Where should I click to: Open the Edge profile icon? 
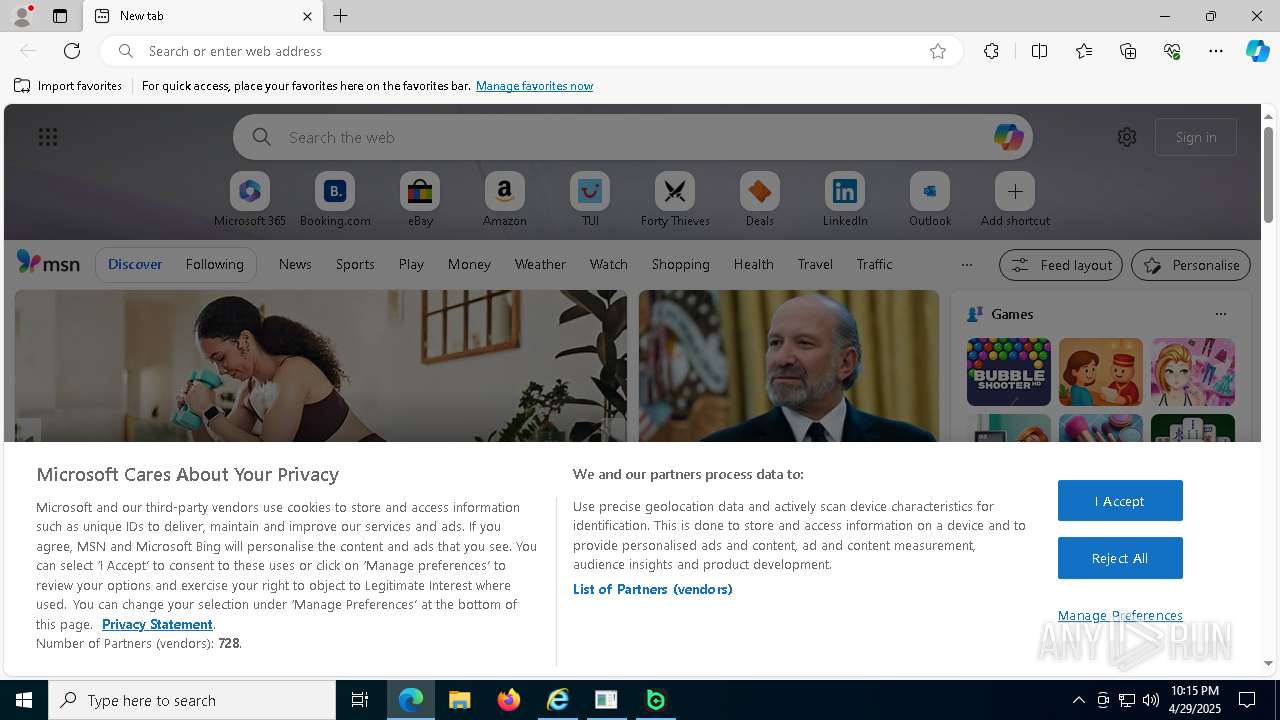(x=22, y=16)
